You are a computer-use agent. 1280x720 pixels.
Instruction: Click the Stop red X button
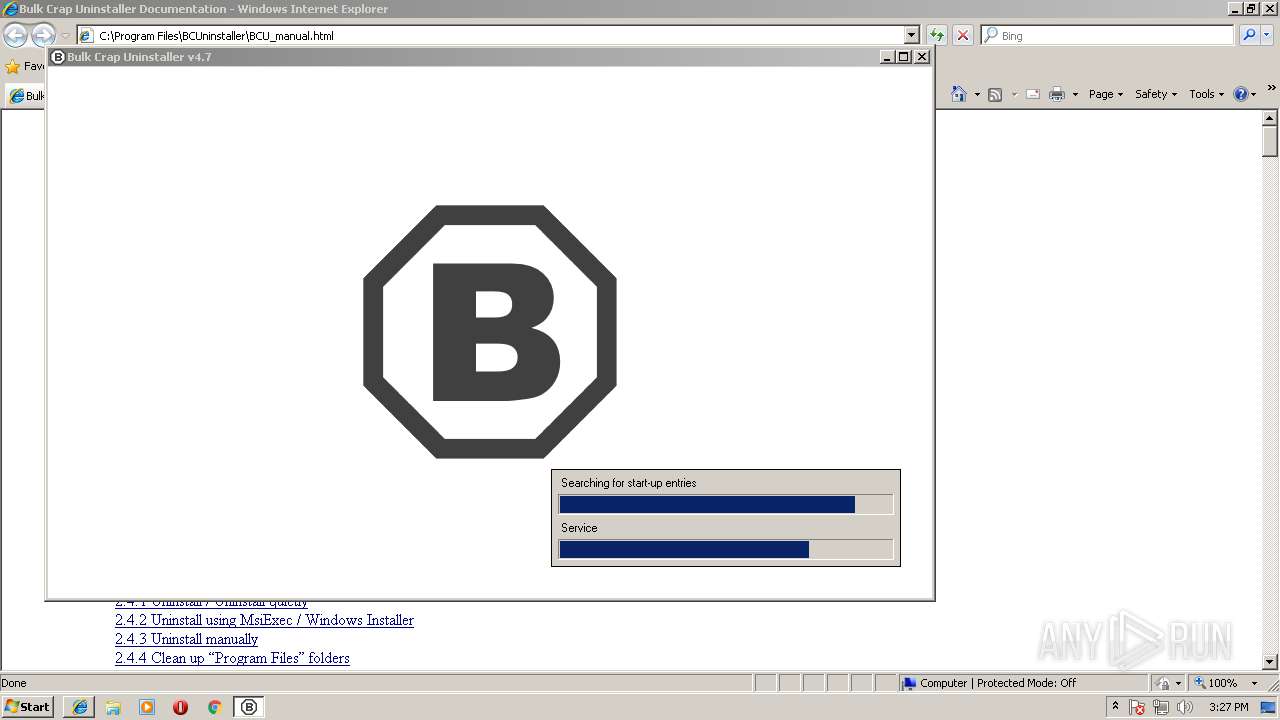[963, 35]
